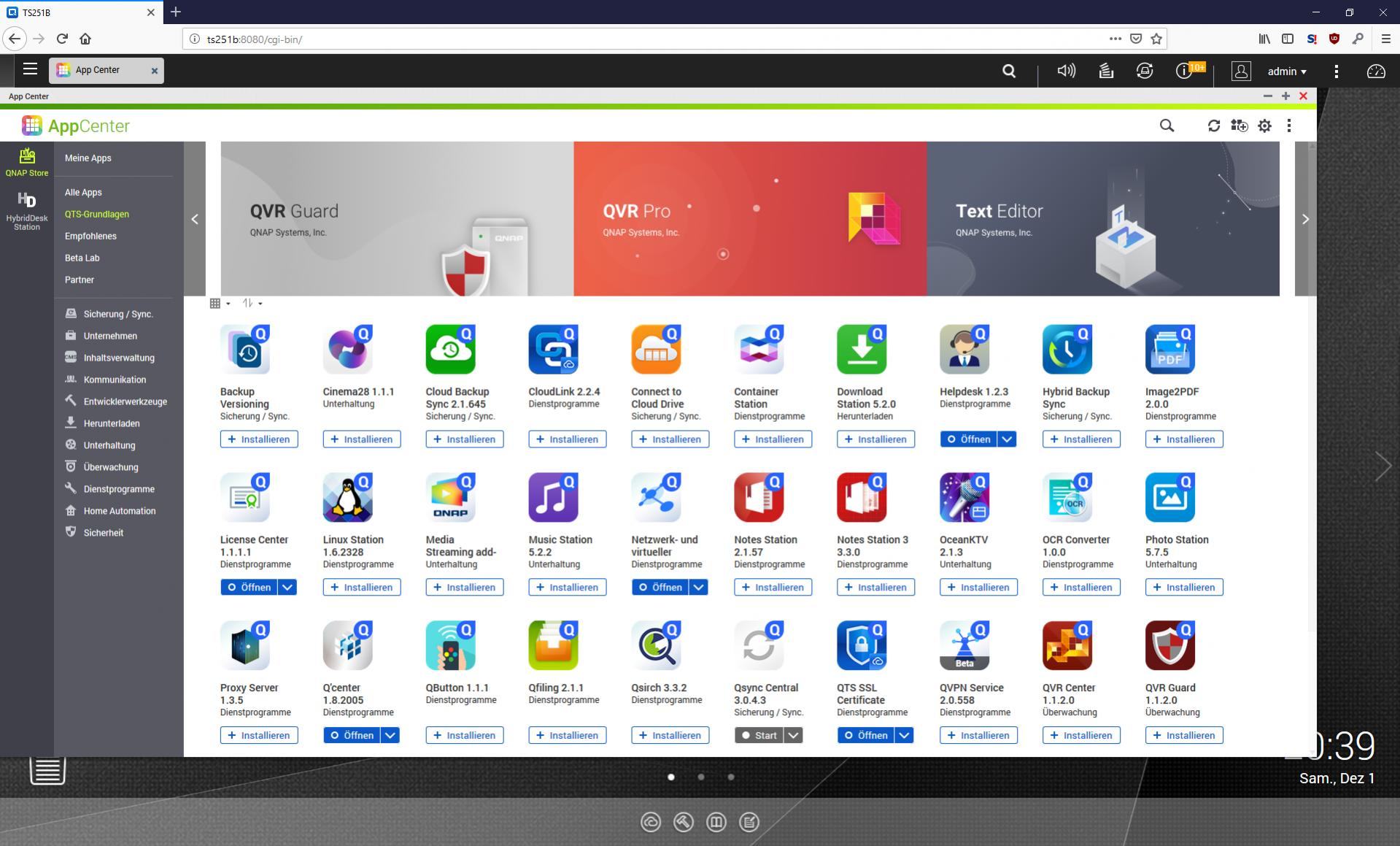
Task: Start the Qsync Central app
Action: point(759,736)
